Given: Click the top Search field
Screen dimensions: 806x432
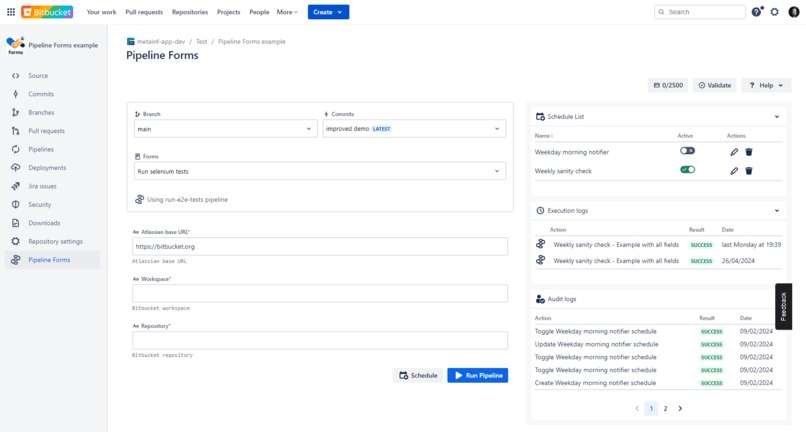Looking at the screenshot, I should click(700, 12).
